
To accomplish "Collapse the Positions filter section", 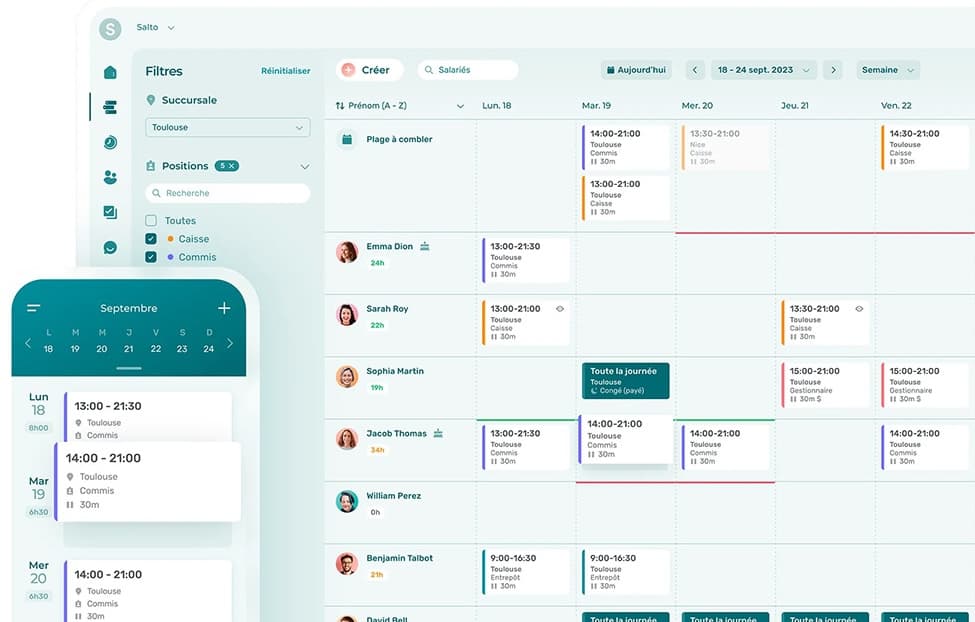I will (x=305, y=167).
